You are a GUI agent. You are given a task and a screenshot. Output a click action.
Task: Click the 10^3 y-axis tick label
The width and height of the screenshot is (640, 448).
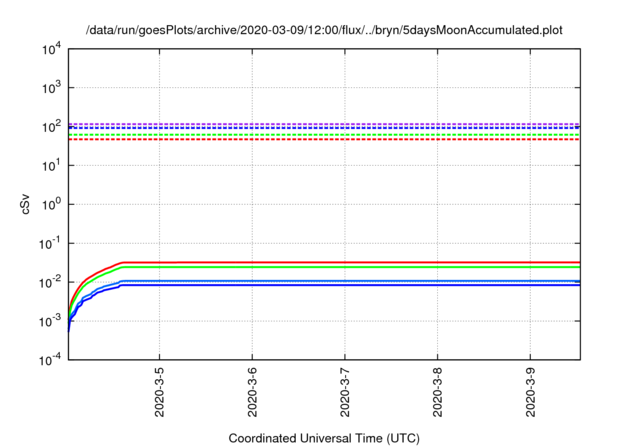pyautogui.click(x=51, y=87)
